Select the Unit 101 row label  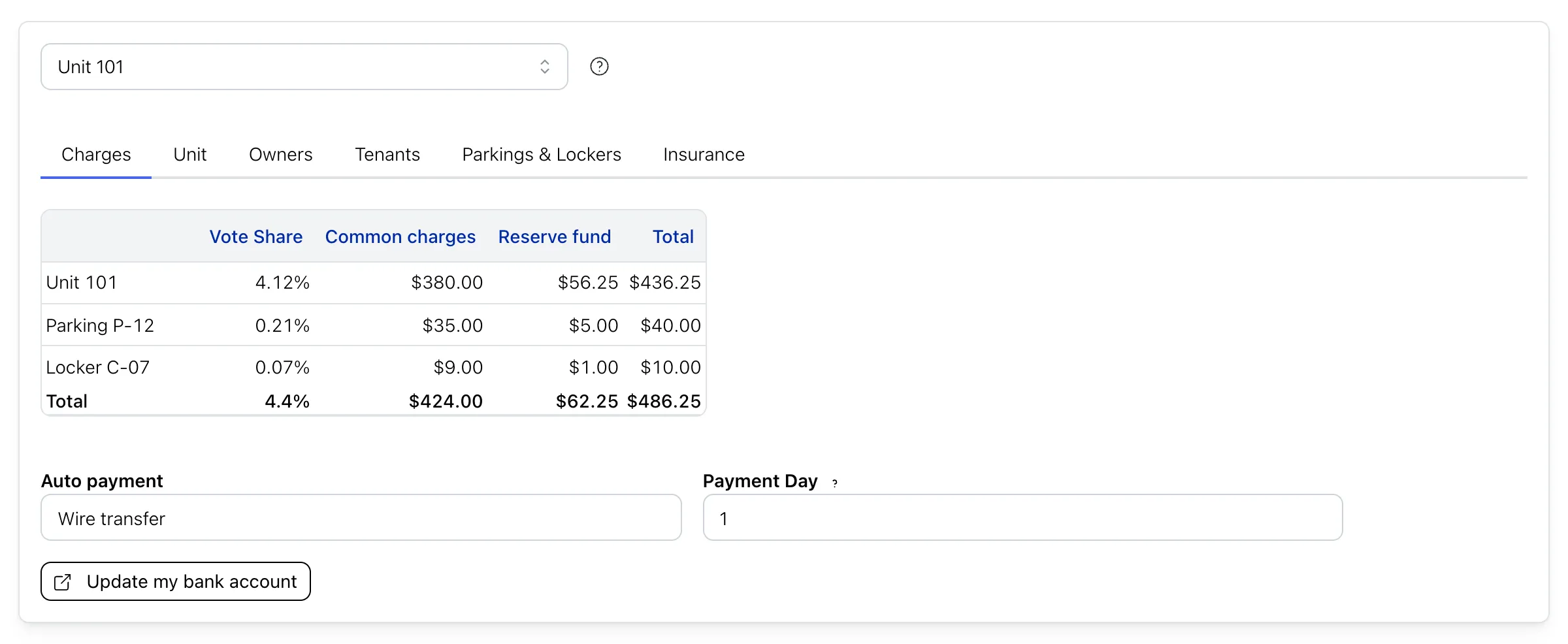point(82,283)
